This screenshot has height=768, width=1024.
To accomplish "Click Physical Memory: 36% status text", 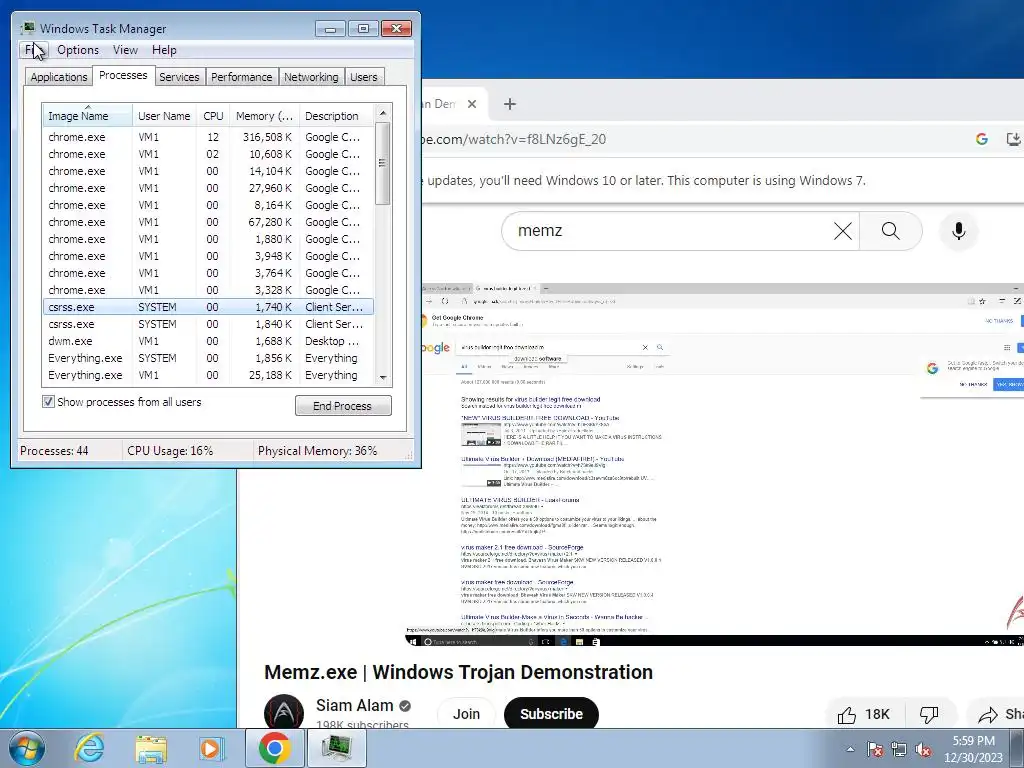I will click(317, 451).
